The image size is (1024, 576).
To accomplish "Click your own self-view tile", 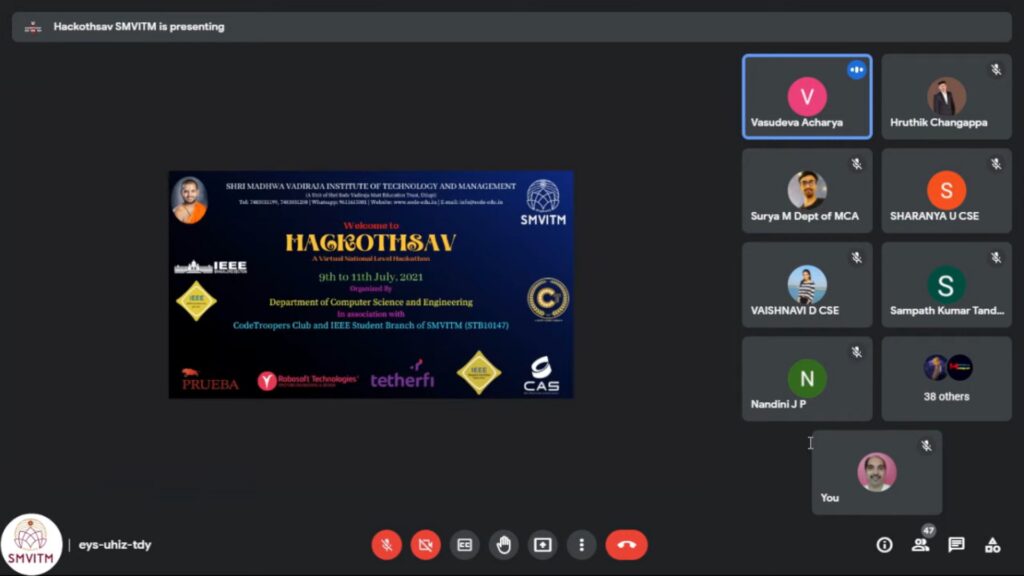I will (x=876, y=473).
